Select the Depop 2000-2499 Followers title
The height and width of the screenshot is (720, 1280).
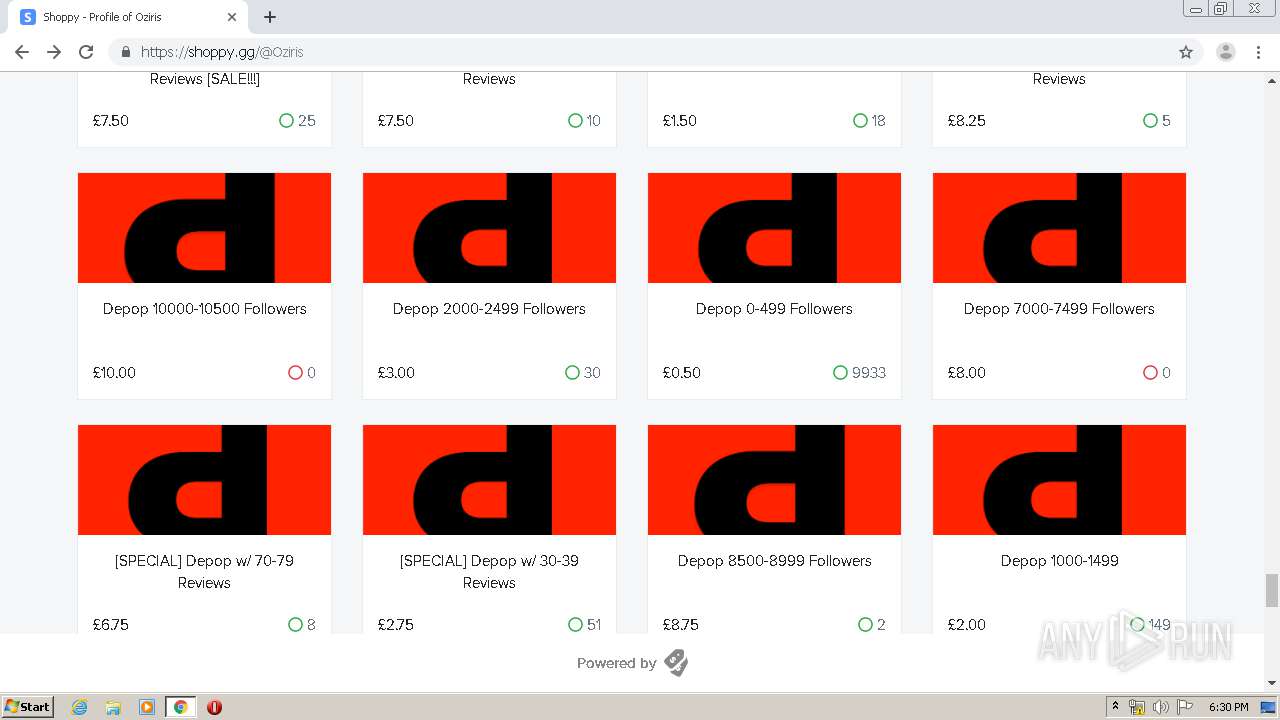489,309
